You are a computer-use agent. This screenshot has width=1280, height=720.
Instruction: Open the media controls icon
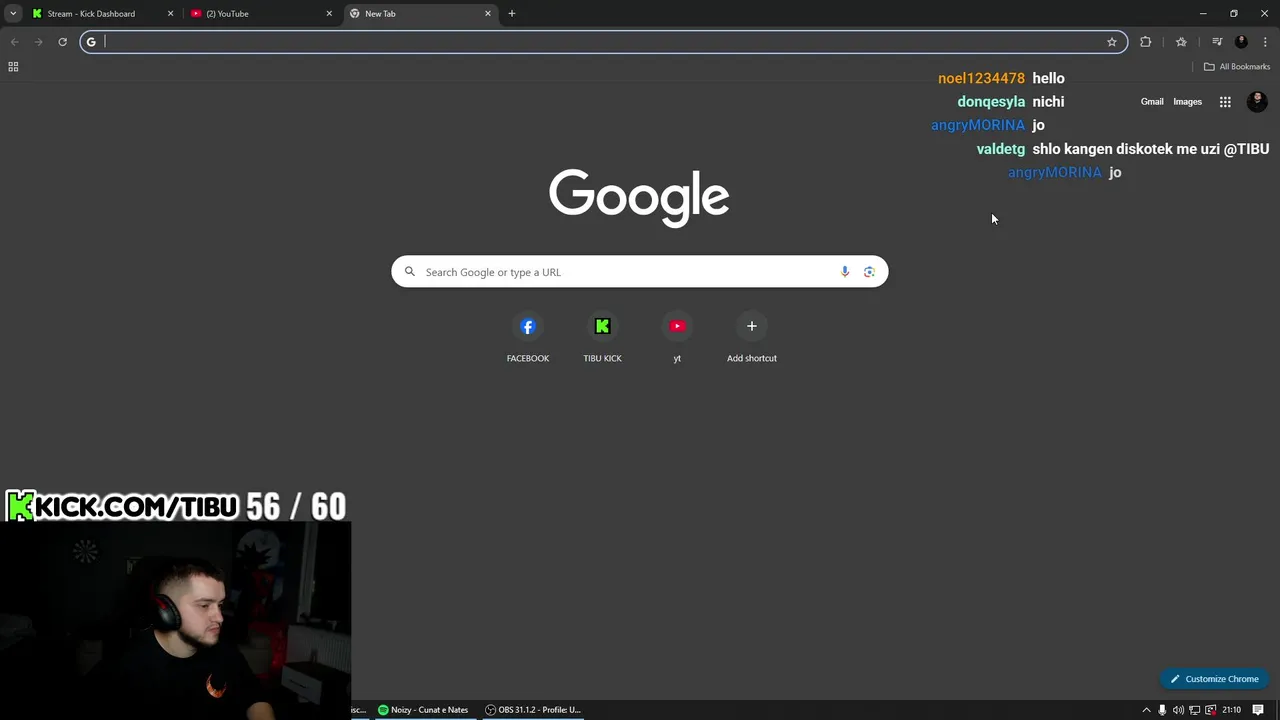[1217, 42]
